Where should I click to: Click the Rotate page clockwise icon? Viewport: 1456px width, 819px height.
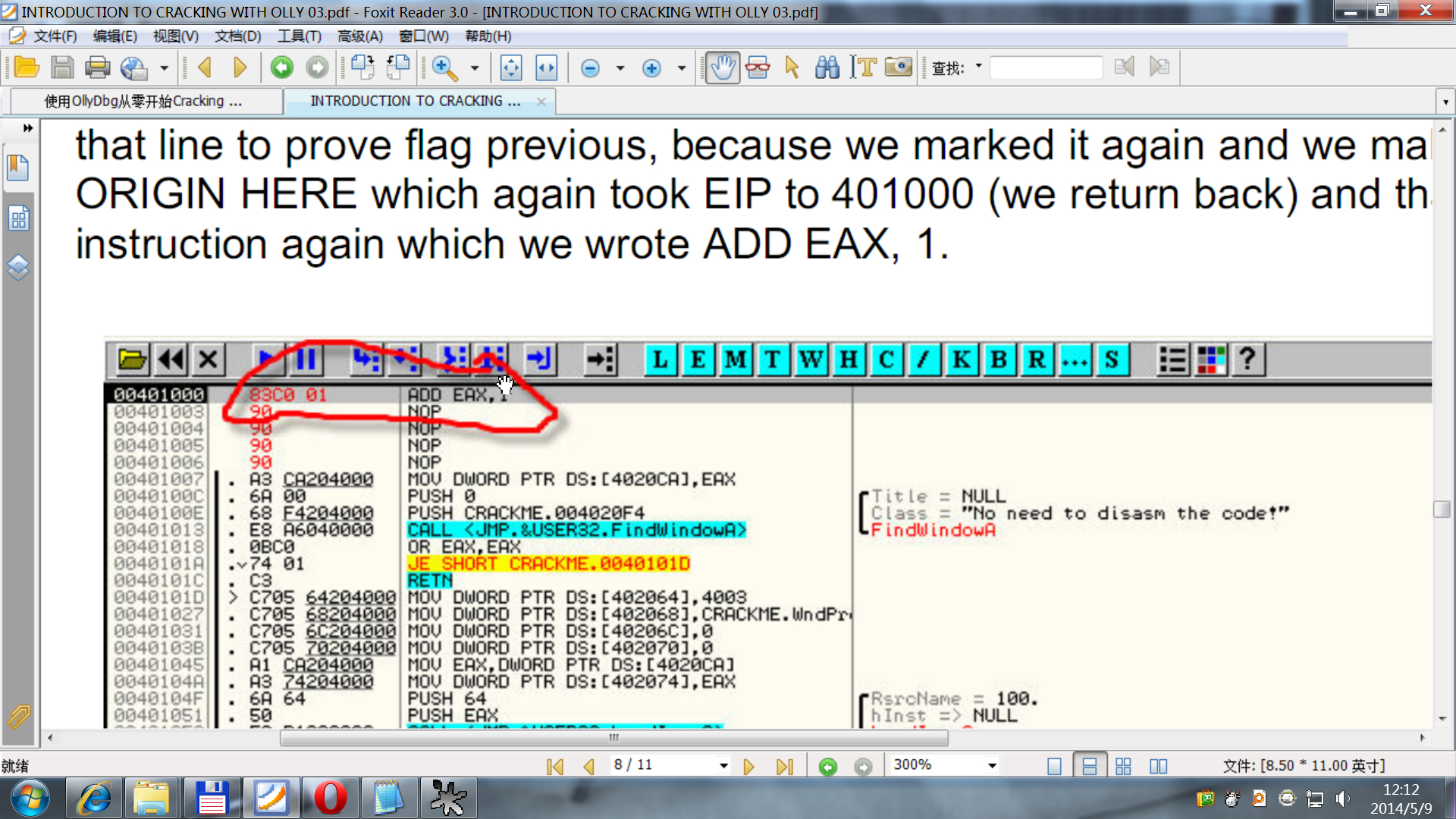[362, 68]
